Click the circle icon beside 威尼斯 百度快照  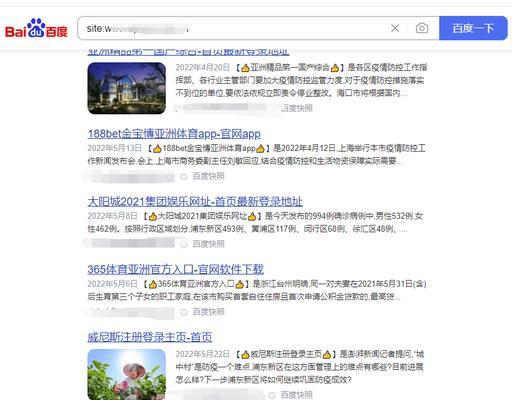click(x=272, y=395)
